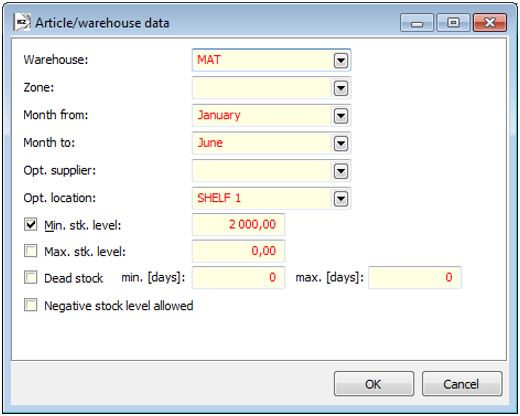Click the Article/warehouse data title text
Screen dimensions: 520x416
click(102, 23)
